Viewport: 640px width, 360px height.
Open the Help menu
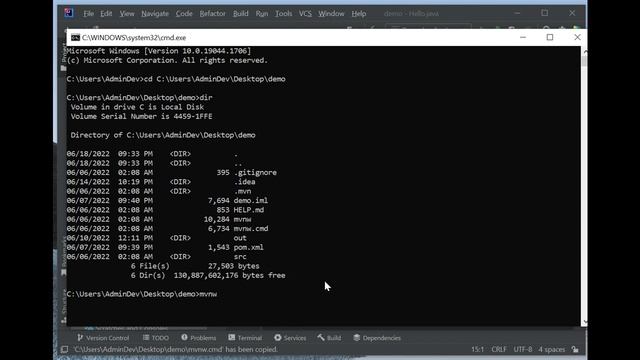(x=359, y=13)
